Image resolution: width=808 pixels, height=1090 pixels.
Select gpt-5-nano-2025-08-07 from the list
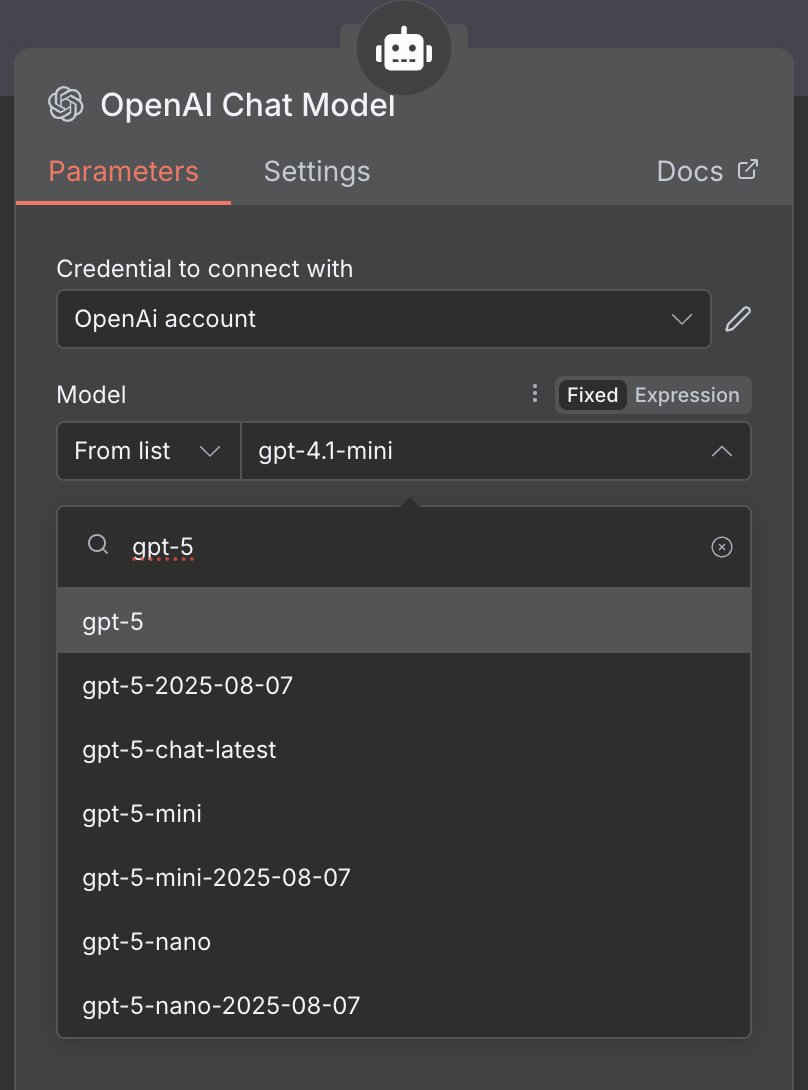(x=404, y=1005)
